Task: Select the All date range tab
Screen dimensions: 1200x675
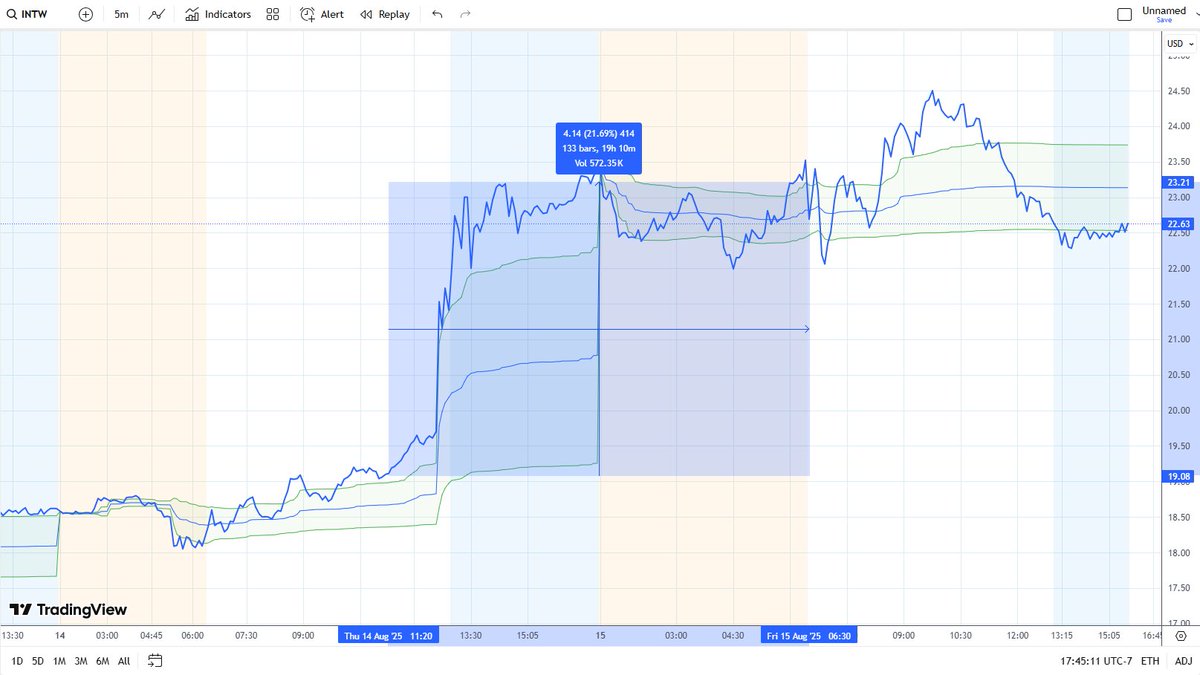Action: [x=124, y=661]
